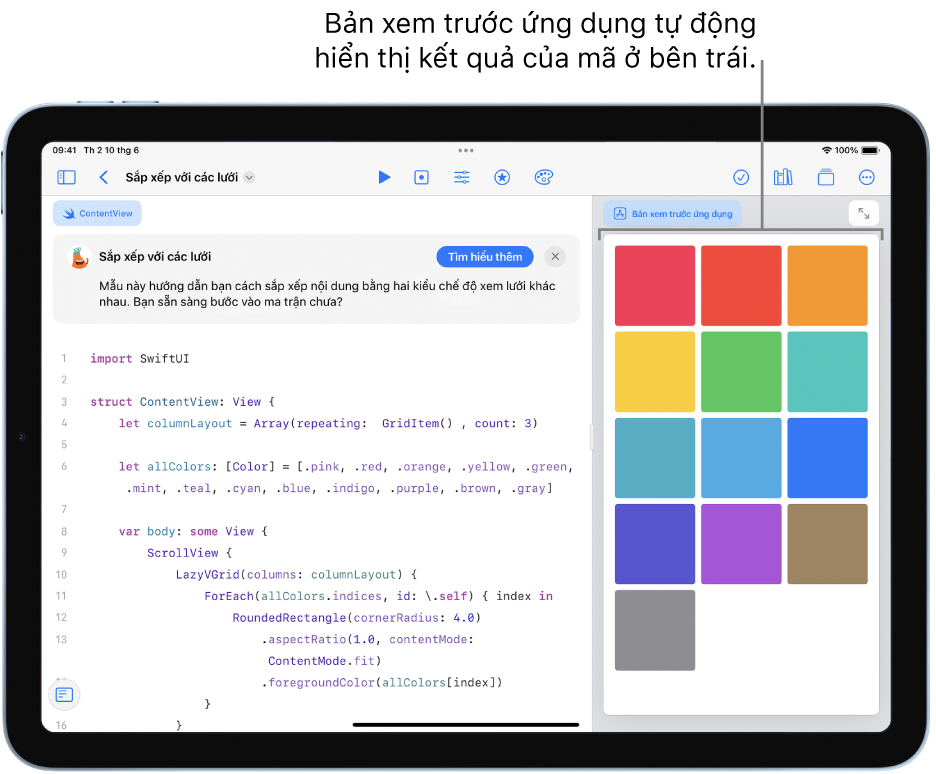Run the code with Play button
The image size is (936, 774).
[384, 177]
